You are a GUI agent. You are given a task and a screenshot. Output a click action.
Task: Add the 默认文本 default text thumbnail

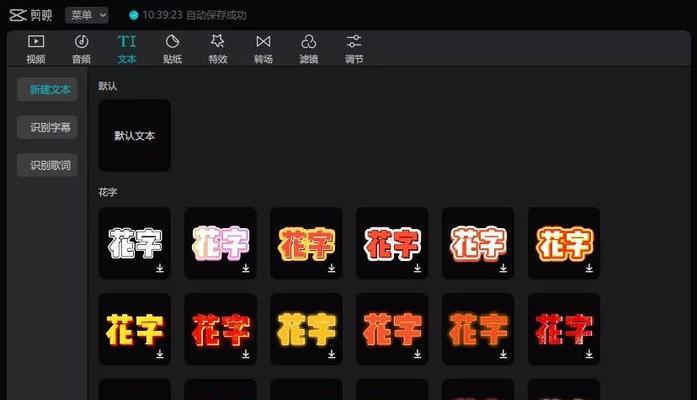[135, 135]
